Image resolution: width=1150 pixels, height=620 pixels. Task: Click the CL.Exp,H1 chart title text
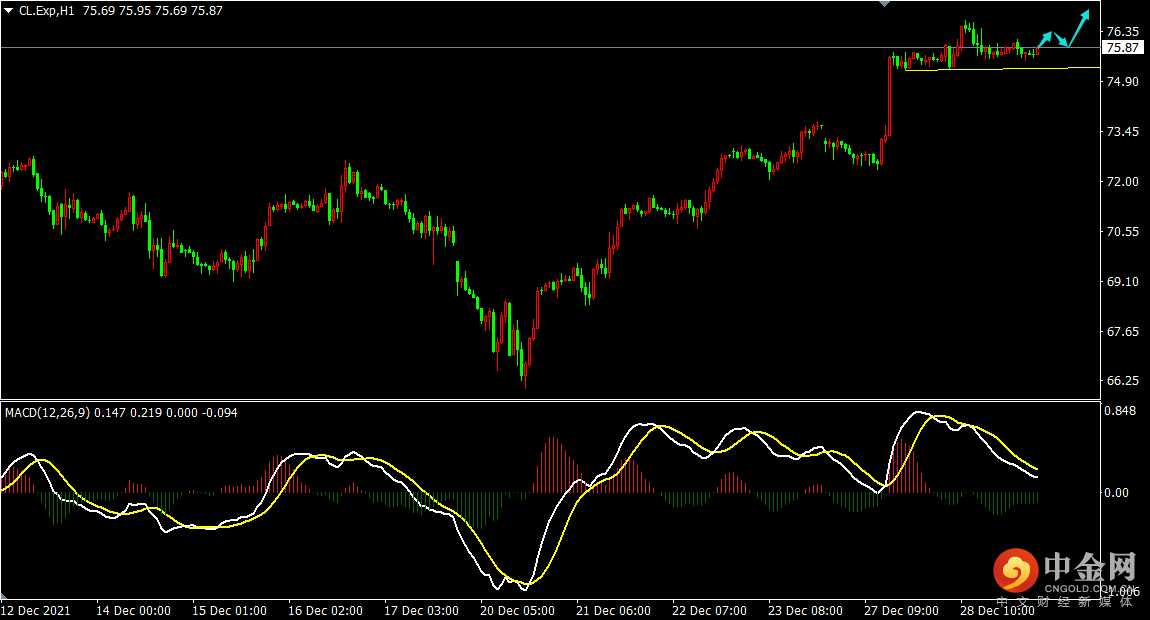47,11
